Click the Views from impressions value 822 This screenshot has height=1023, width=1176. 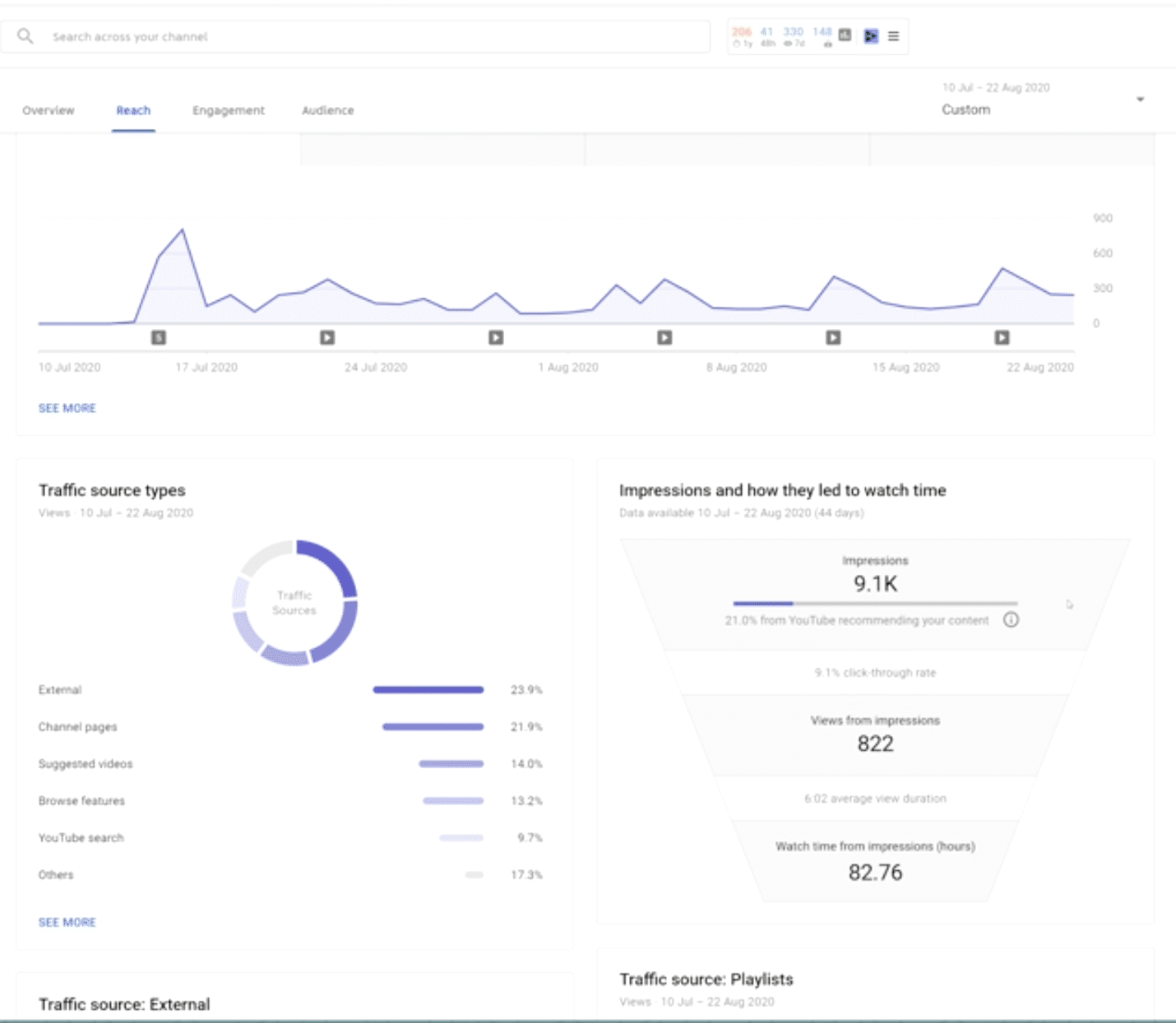(875, 743)
